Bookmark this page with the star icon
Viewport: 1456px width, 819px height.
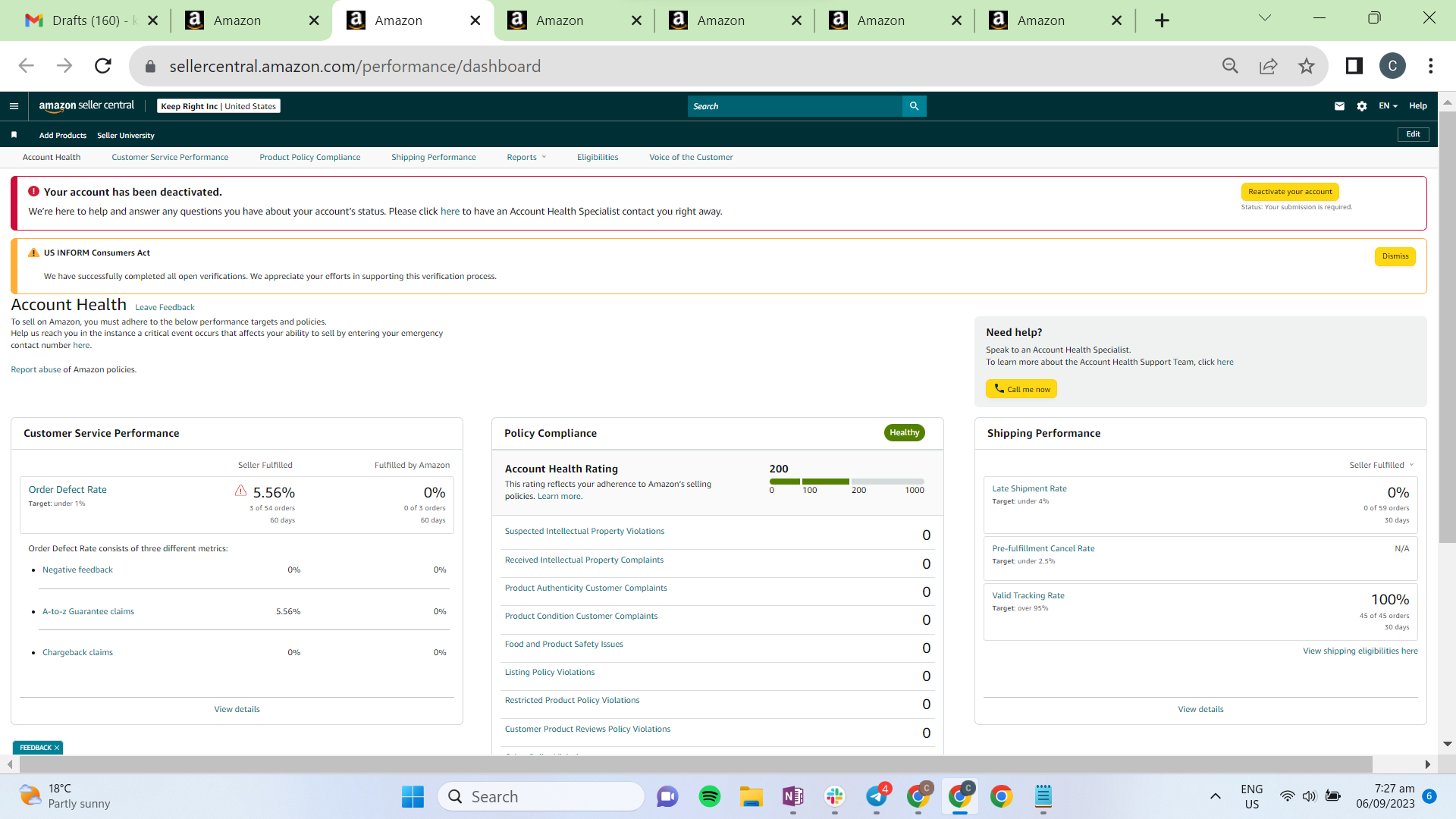1306,66
